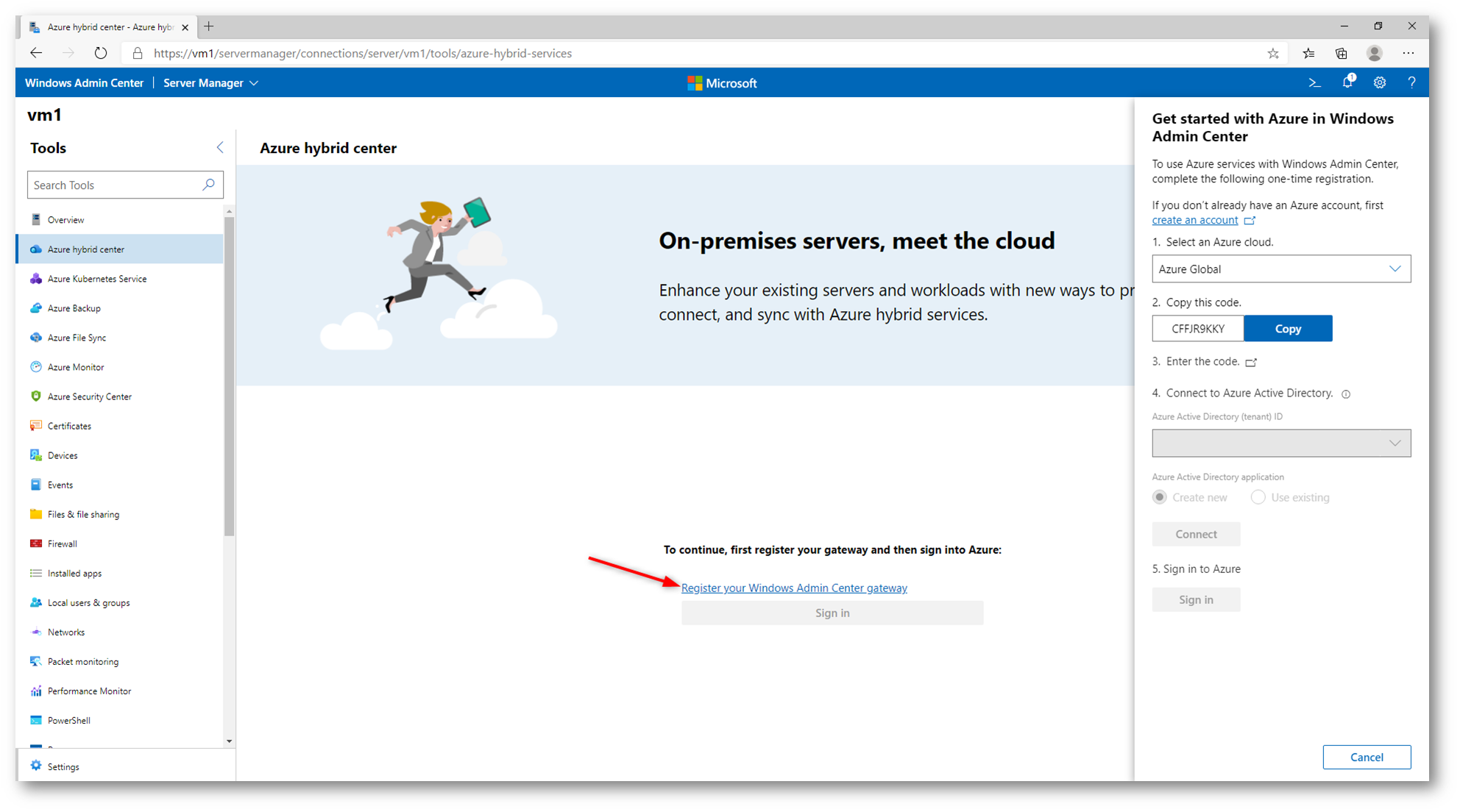Click the Connect button

(x=1196, y=534)
